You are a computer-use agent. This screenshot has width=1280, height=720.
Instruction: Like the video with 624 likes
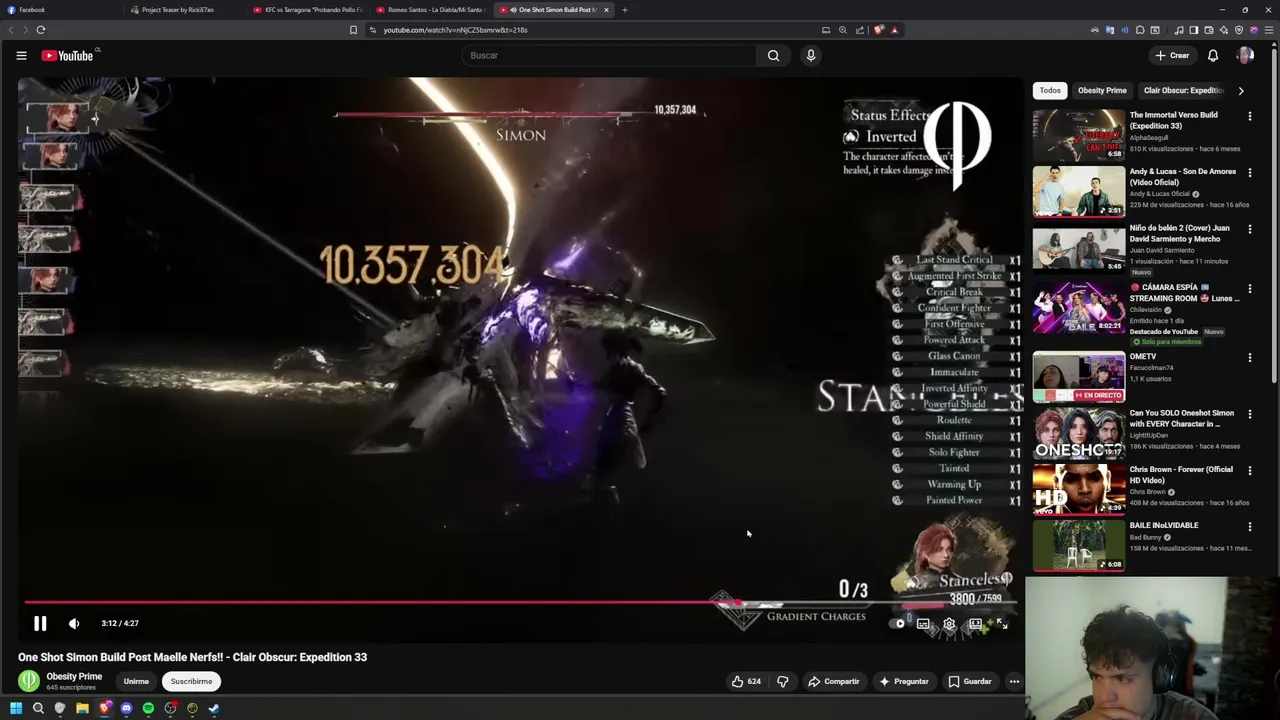(746, 681)
